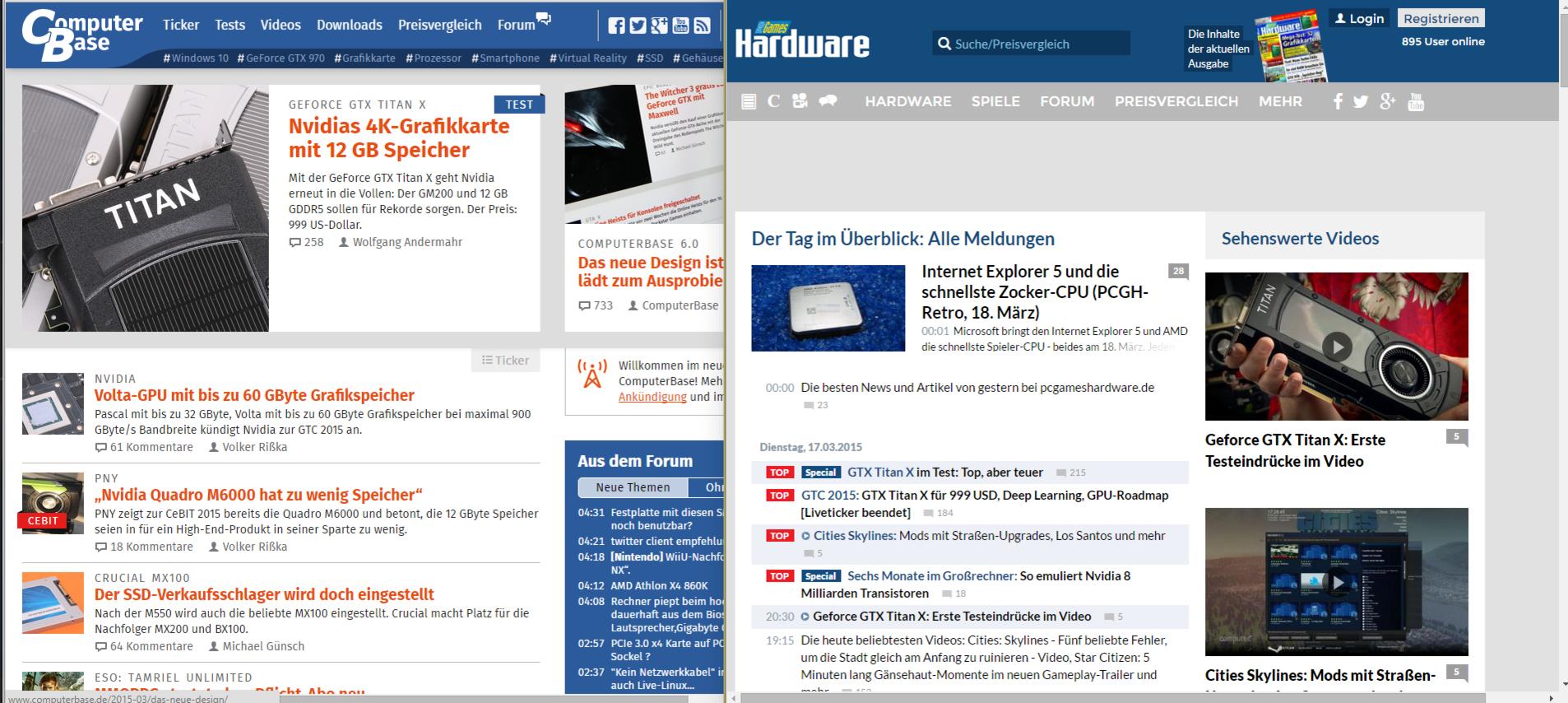Image resolution: width=1568 pixels, height=703 pixels.
Task: Click the Ankündigung link
Action: click(x=652, y=397)
